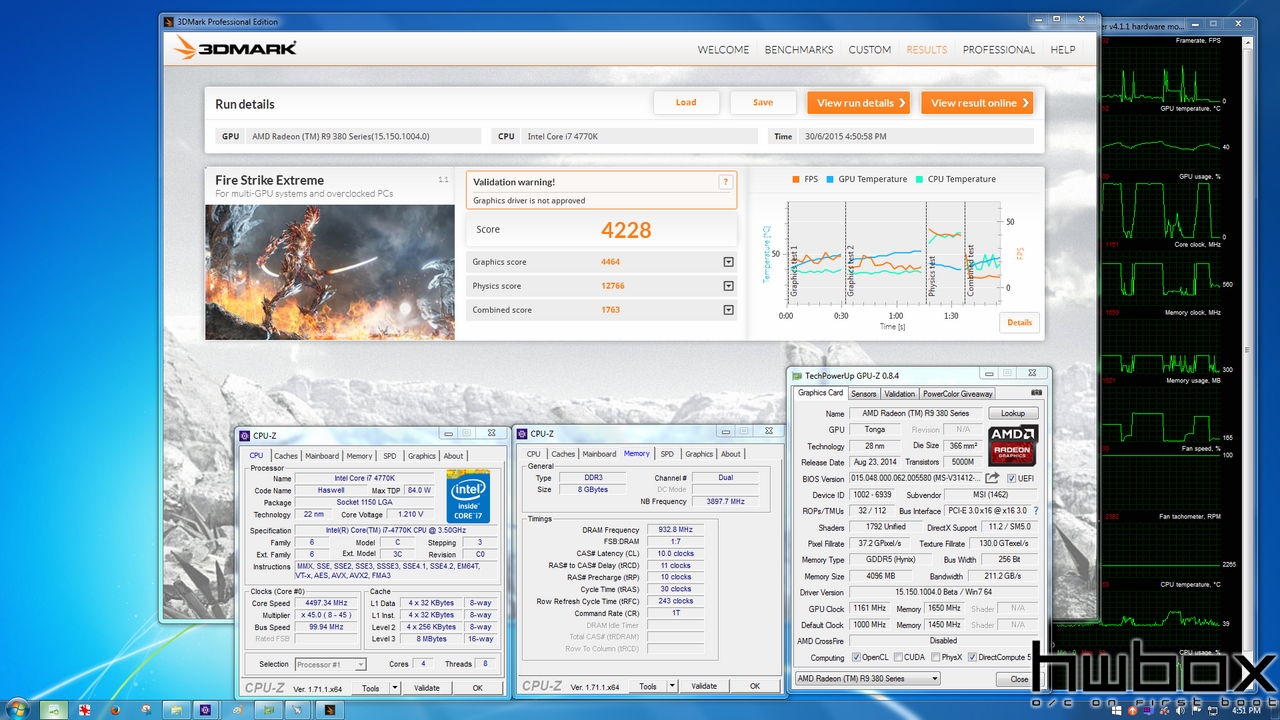Click View run details button
1280x720 pixels.
(861, 103)
